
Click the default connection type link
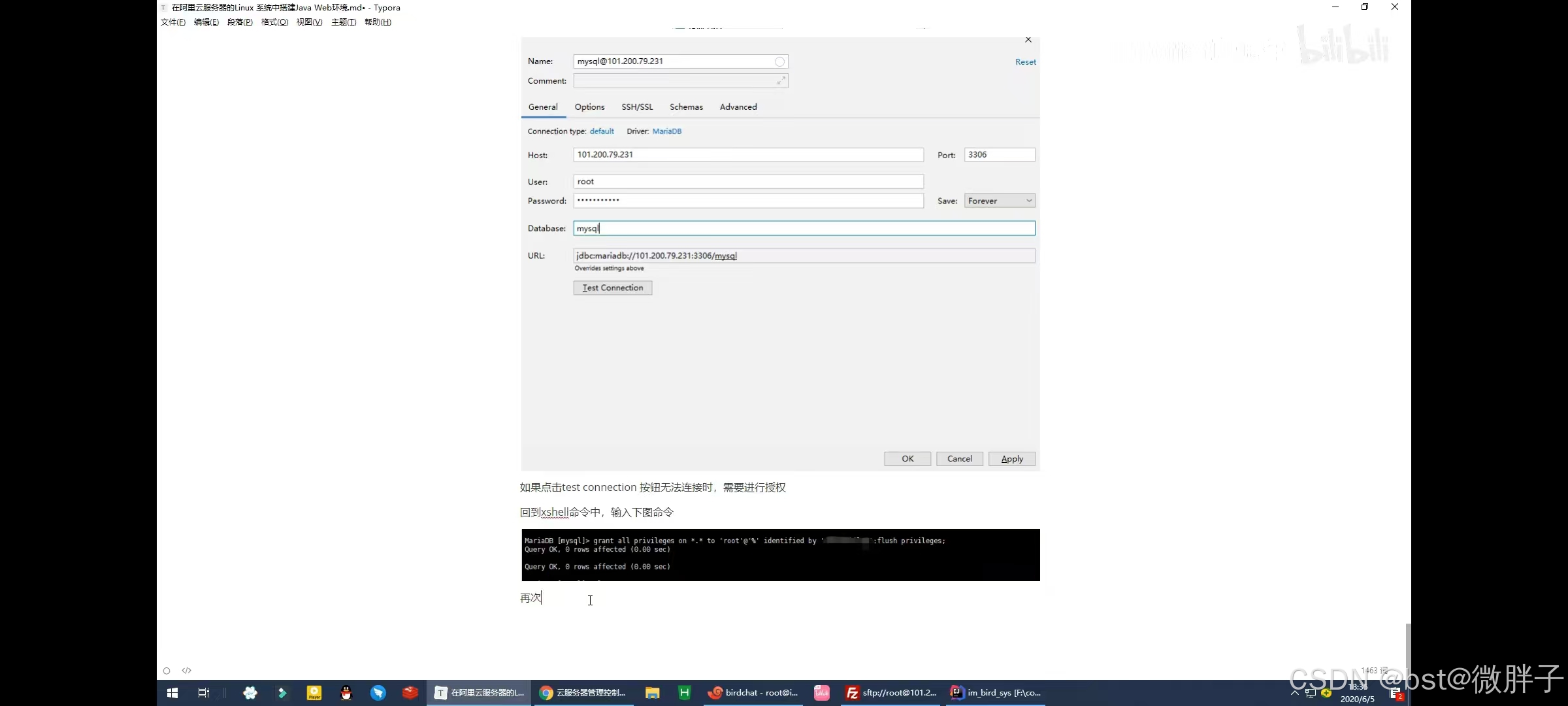coord(602,131)
